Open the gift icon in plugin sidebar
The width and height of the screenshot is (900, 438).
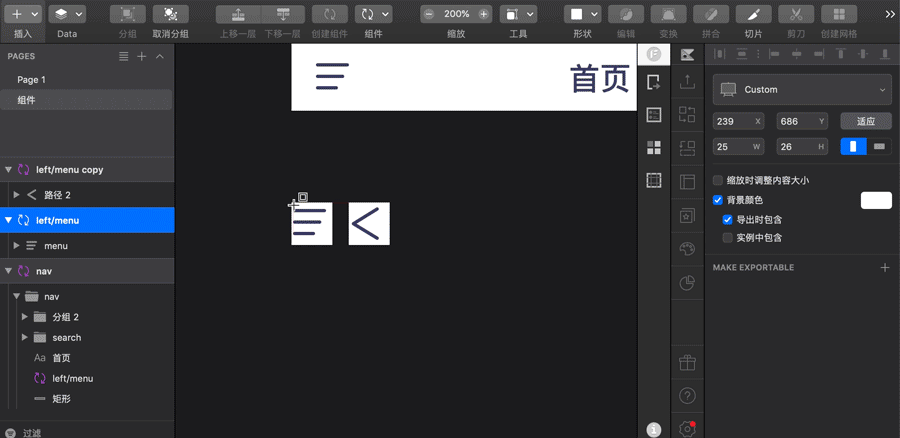(687, 362)
